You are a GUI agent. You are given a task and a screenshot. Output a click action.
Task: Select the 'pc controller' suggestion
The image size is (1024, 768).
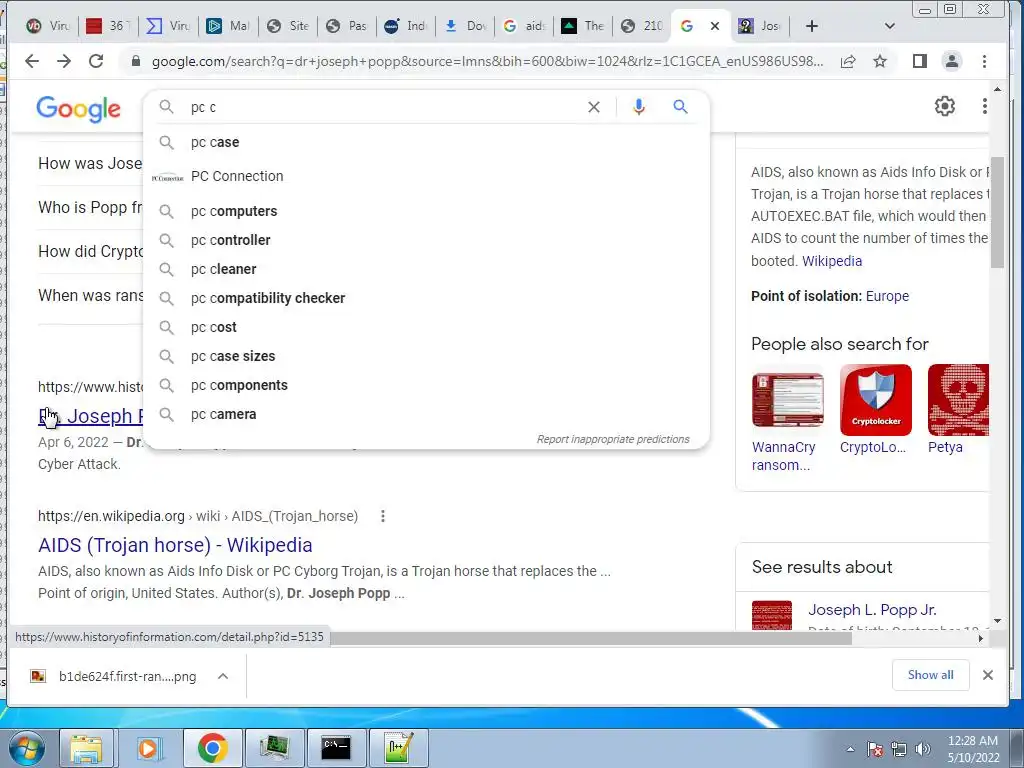coord(426,240)
